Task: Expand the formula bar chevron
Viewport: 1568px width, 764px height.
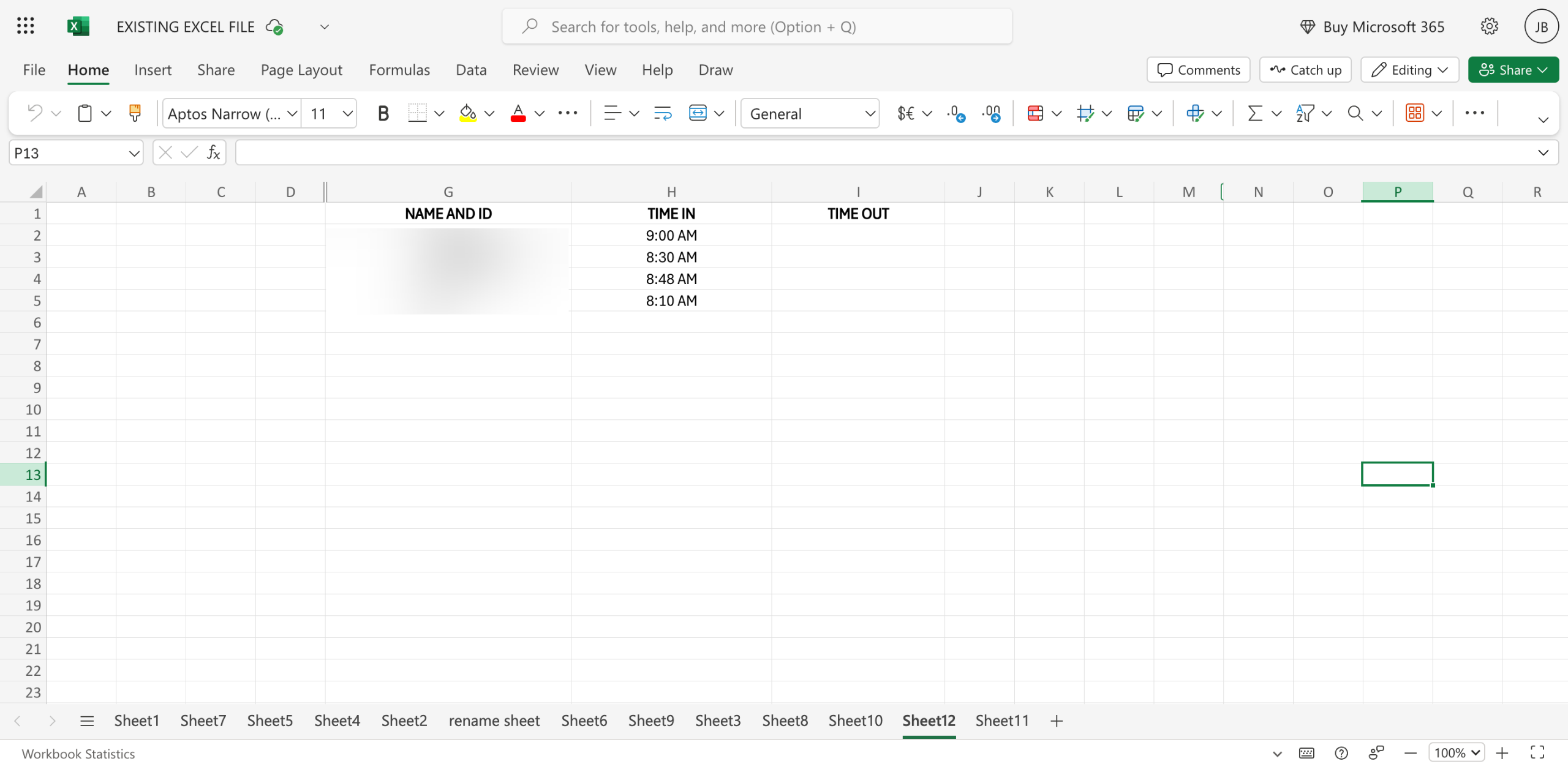Action: (1543, 152)
